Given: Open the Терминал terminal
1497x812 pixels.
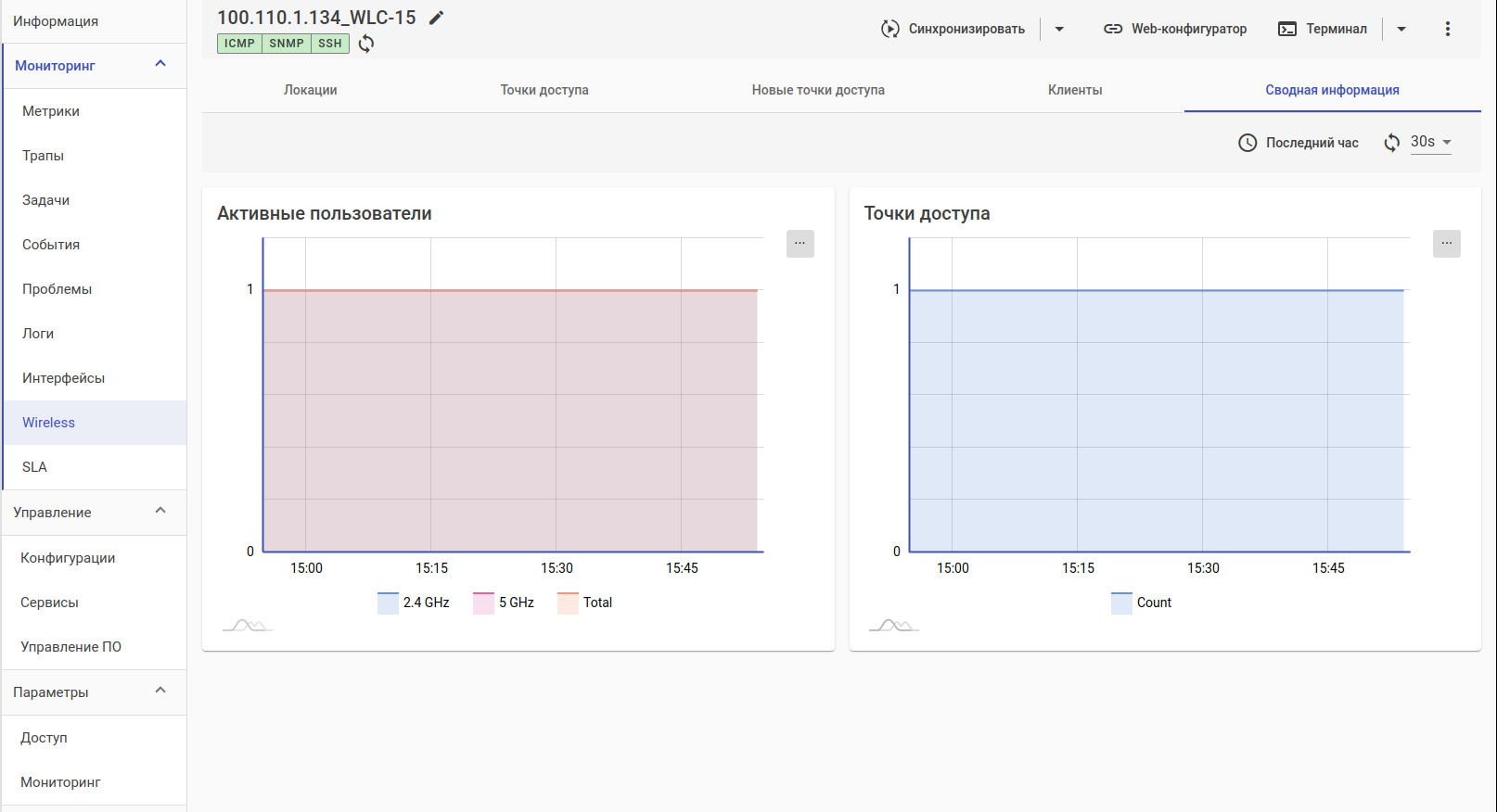Looking at the screenshot, I should (1323, 29).
